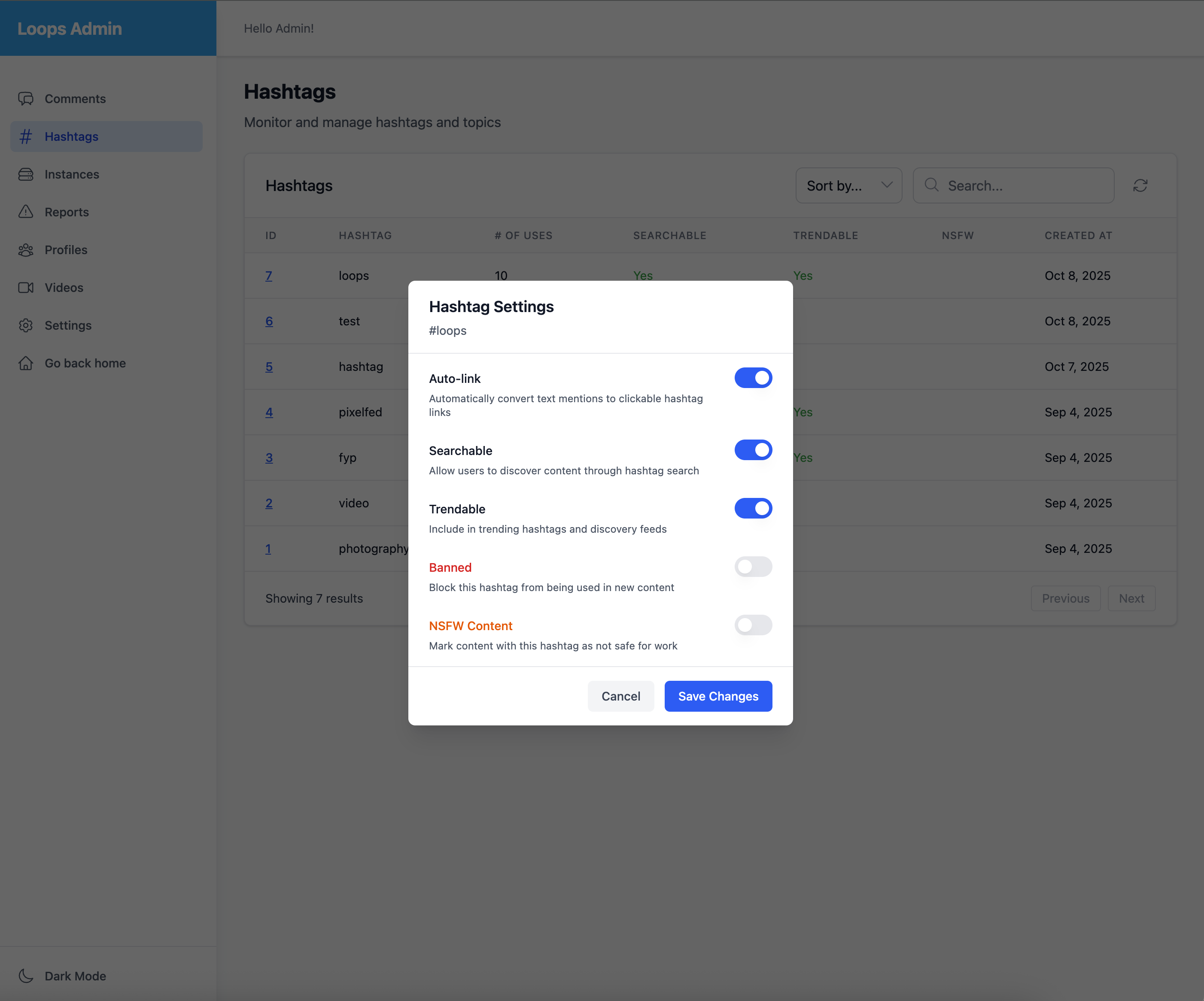
Task: Click the refresh icon beside search box
Action: coord(1140,185)
